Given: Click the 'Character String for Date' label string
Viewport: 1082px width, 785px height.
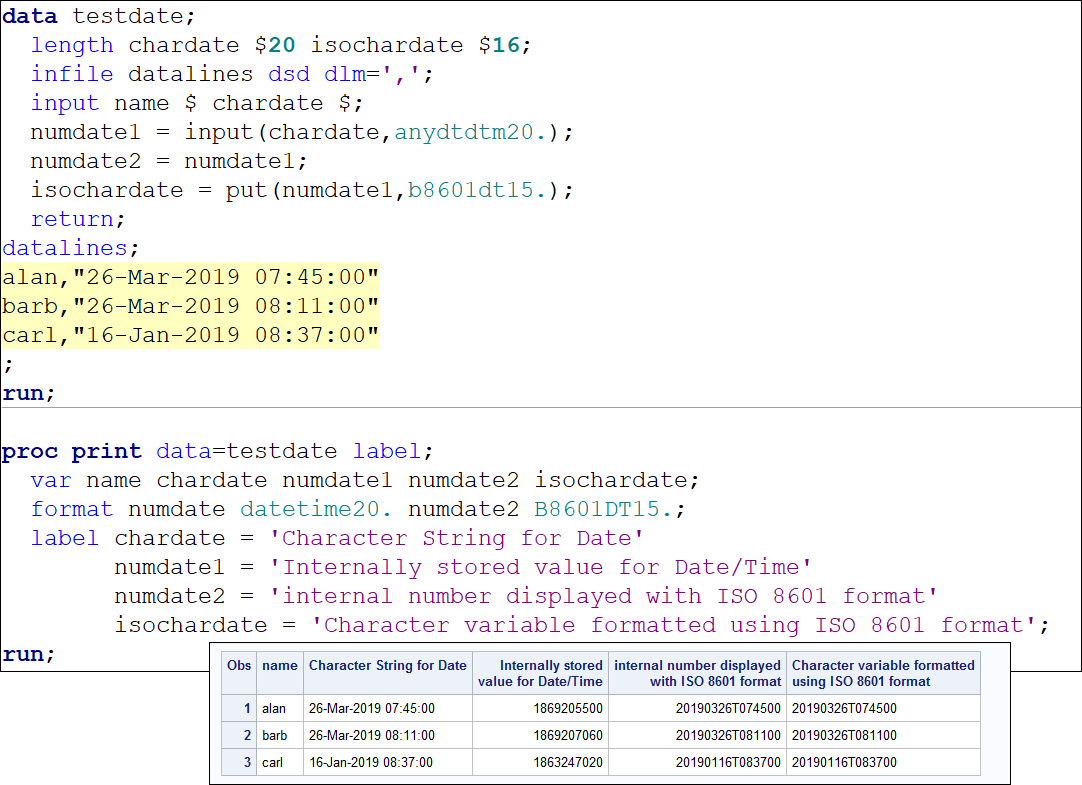Looking at the screenshot, I should [x=456, y=537].
